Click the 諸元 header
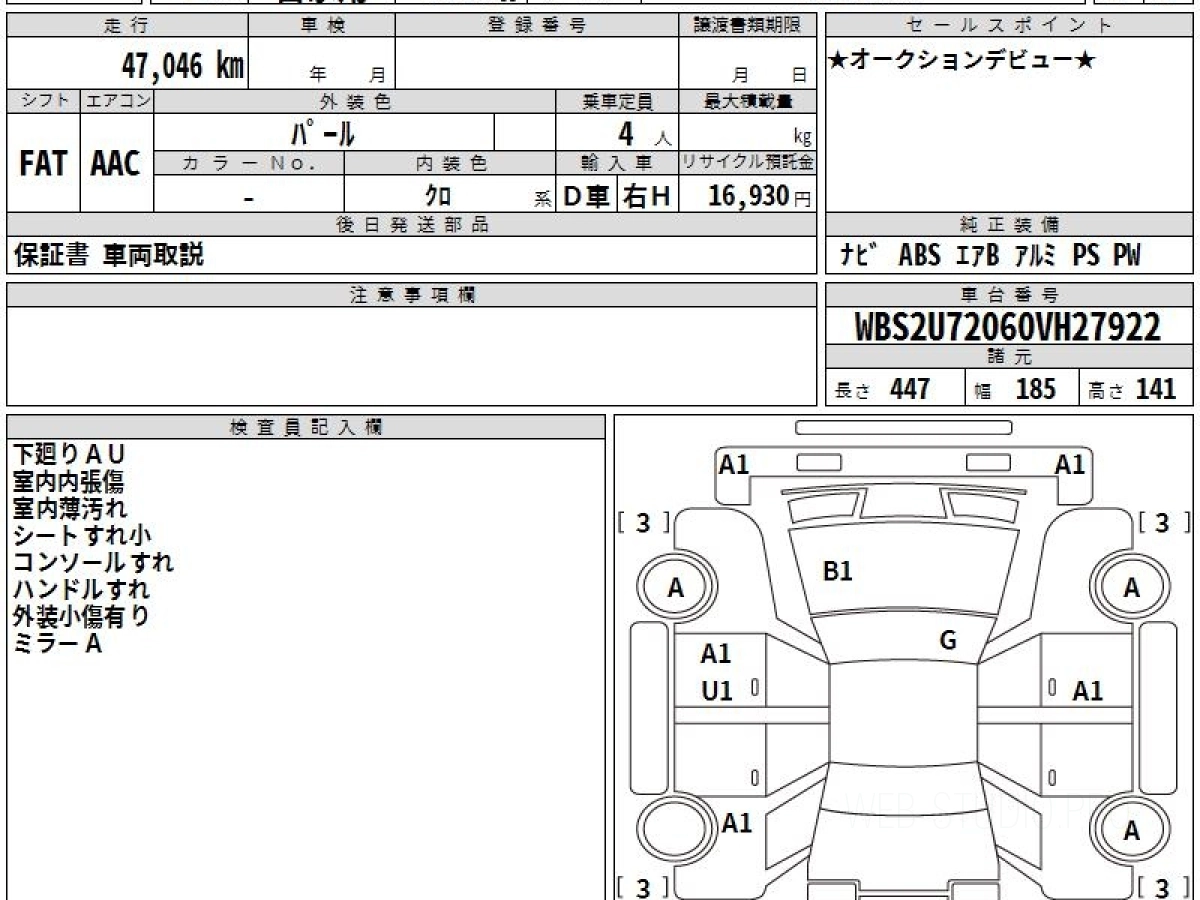 pyautogui.click(x=1009, y=357)
